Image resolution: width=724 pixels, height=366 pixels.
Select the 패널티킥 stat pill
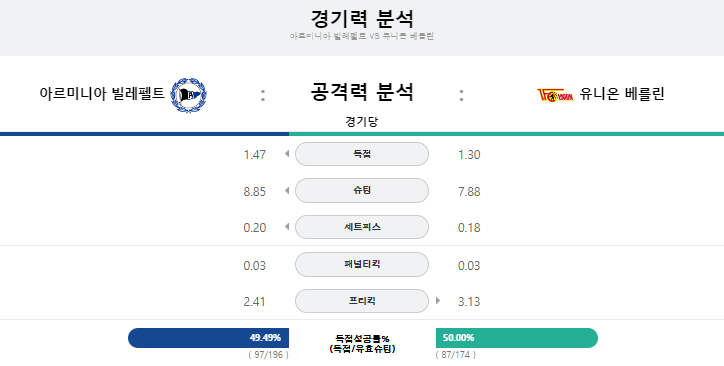tap(362, 264)
